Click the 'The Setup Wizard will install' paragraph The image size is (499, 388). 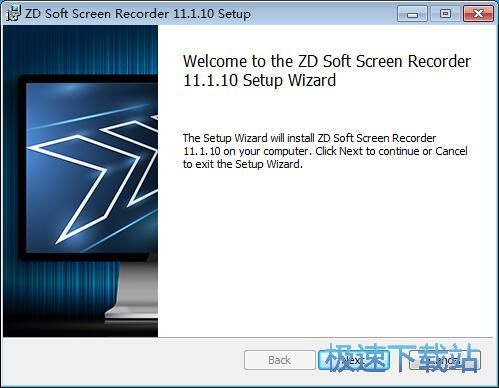click(325, 151)
